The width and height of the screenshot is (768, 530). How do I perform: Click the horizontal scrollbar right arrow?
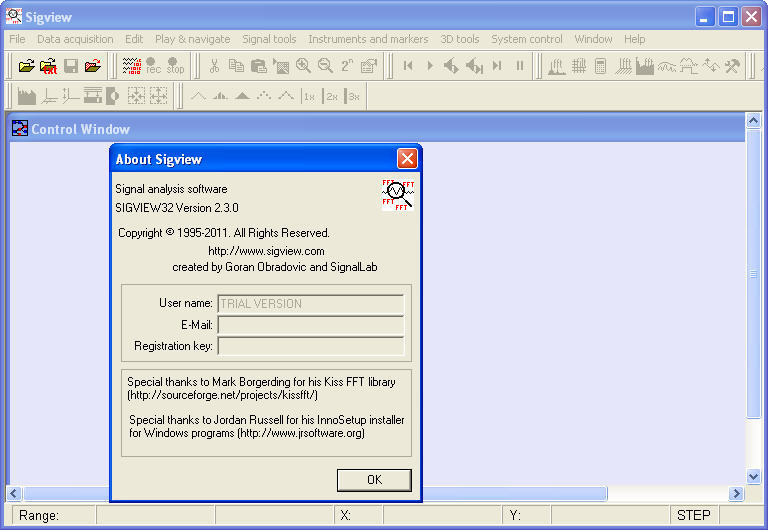pos(736,493)
